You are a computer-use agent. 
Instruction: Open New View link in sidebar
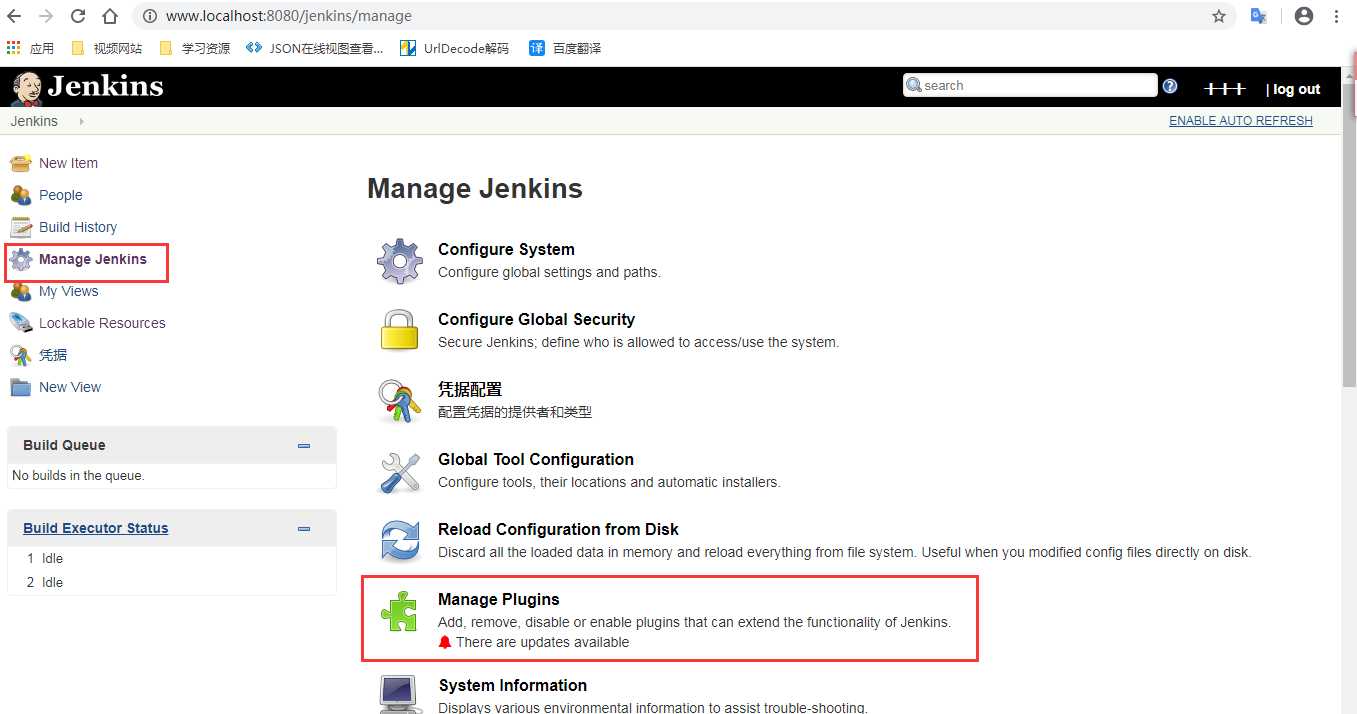(x=70, y=387)
